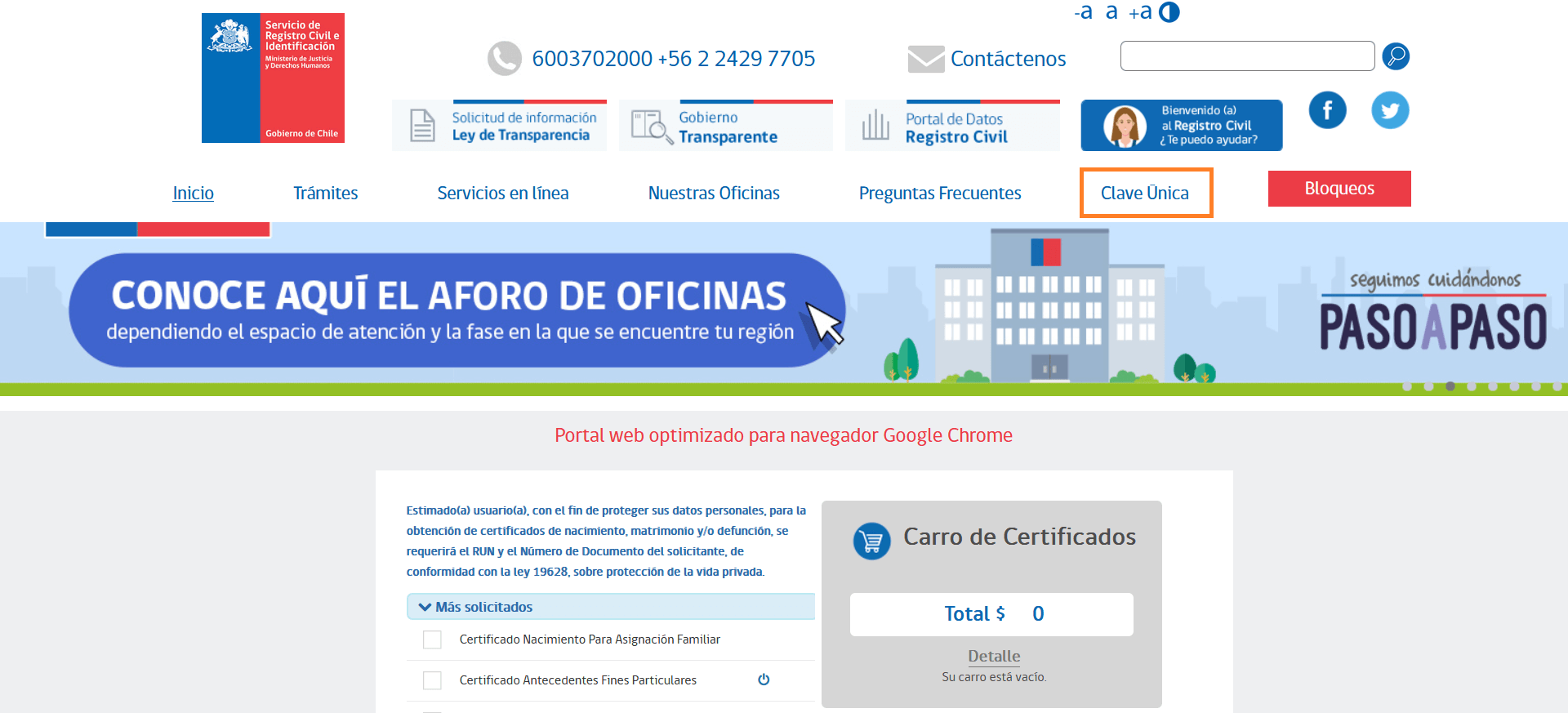Toggle the high contrast icon
1568x713 pixels.
point(1169,12)
